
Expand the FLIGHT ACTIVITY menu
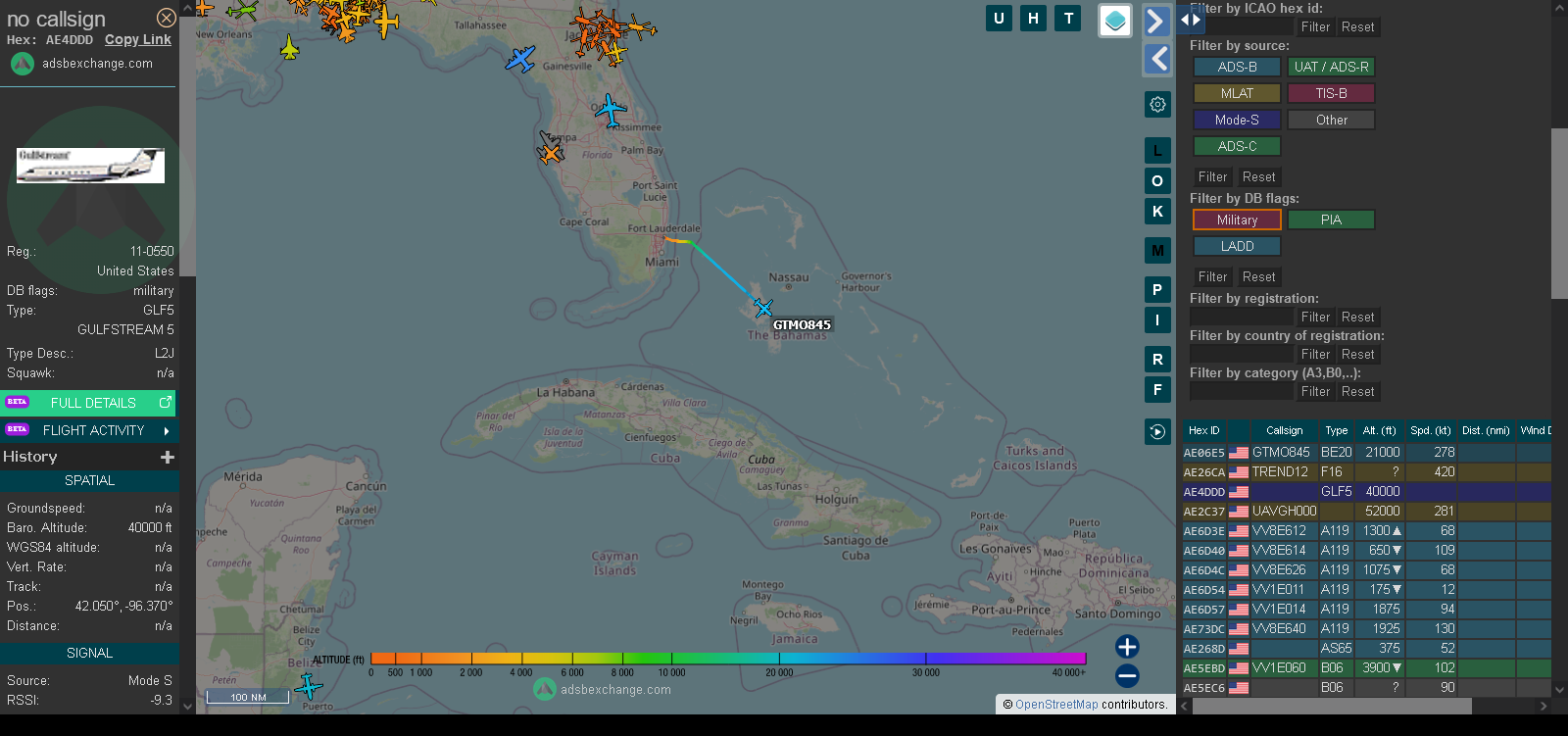pyautogui.click(x=90, y=430)
